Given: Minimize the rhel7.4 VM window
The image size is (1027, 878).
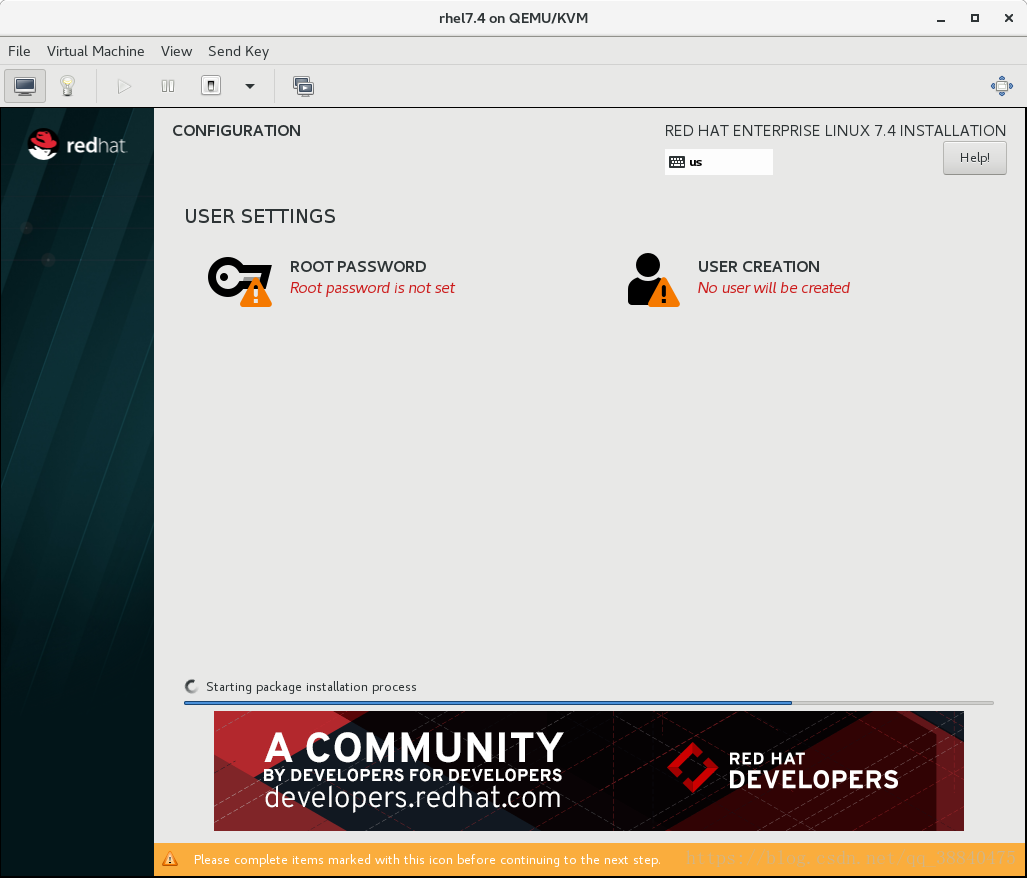Looking at the screenshot, I should coord(941,18).
